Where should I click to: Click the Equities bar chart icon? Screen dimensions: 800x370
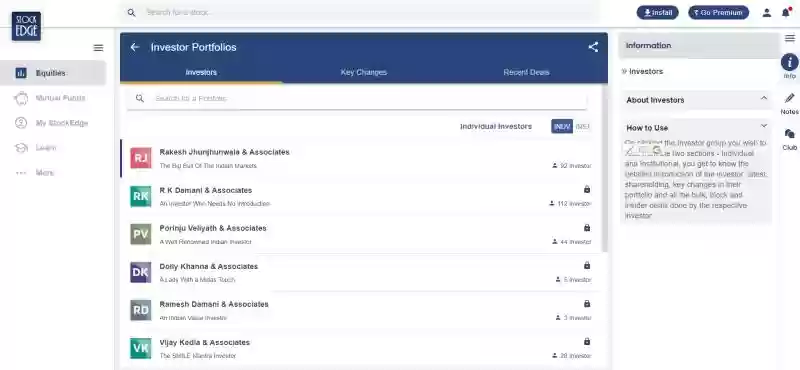point(21,73)
